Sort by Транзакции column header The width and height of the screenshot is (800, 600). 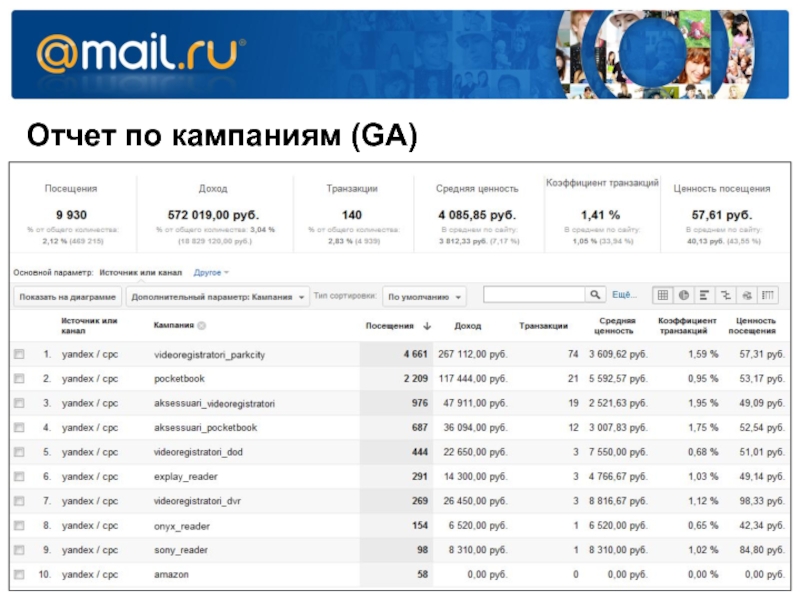543,326
